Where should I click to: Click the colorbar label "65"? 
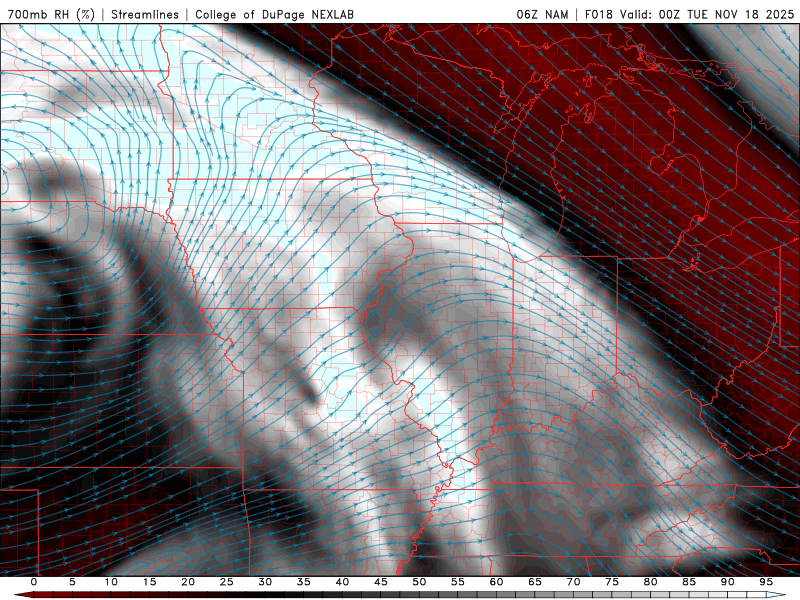[535, 582]
